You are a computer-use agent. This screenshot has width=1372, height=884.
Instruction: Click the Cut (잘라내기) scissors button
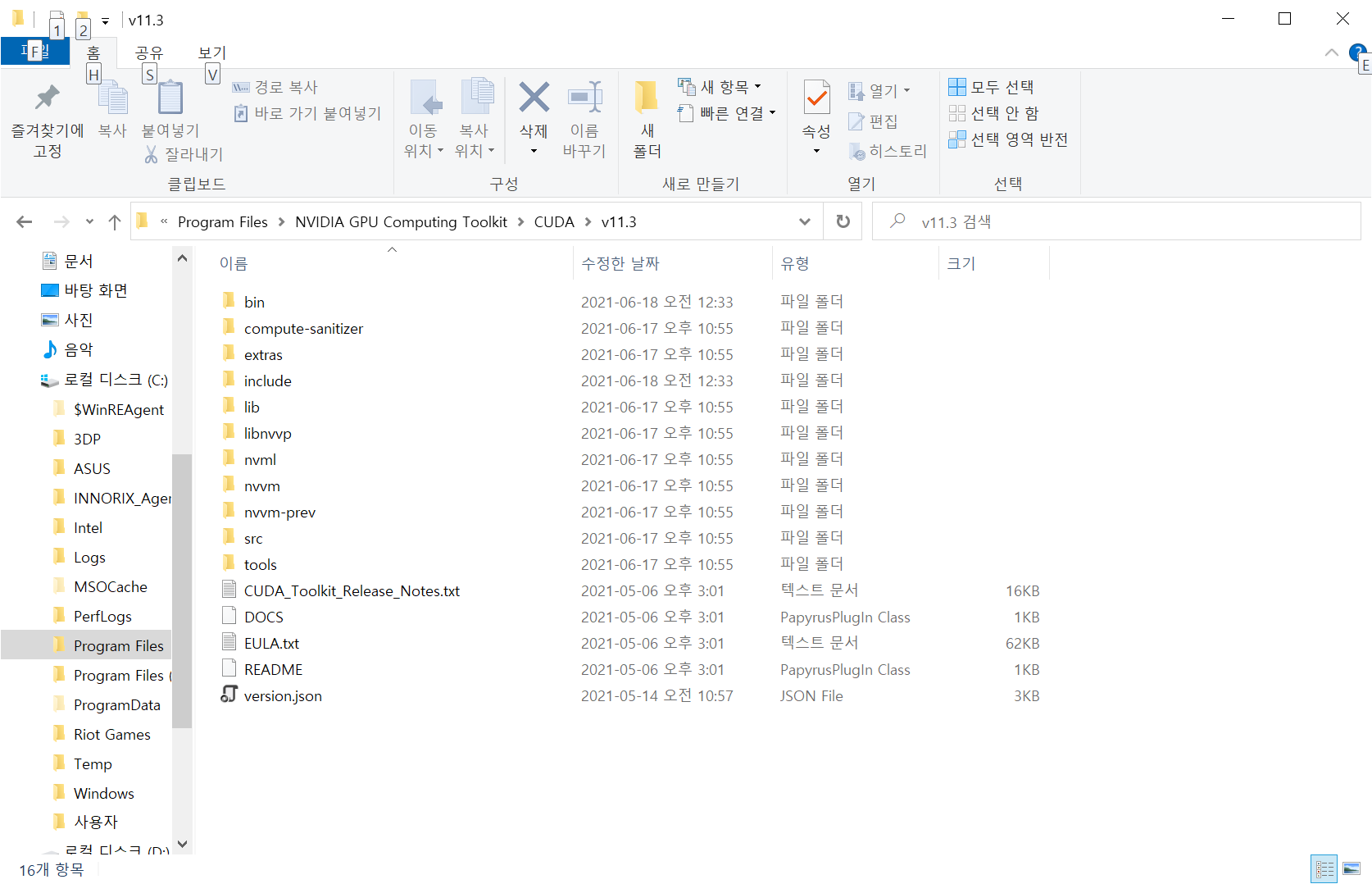pyautogui.click(x=184, y=154)
